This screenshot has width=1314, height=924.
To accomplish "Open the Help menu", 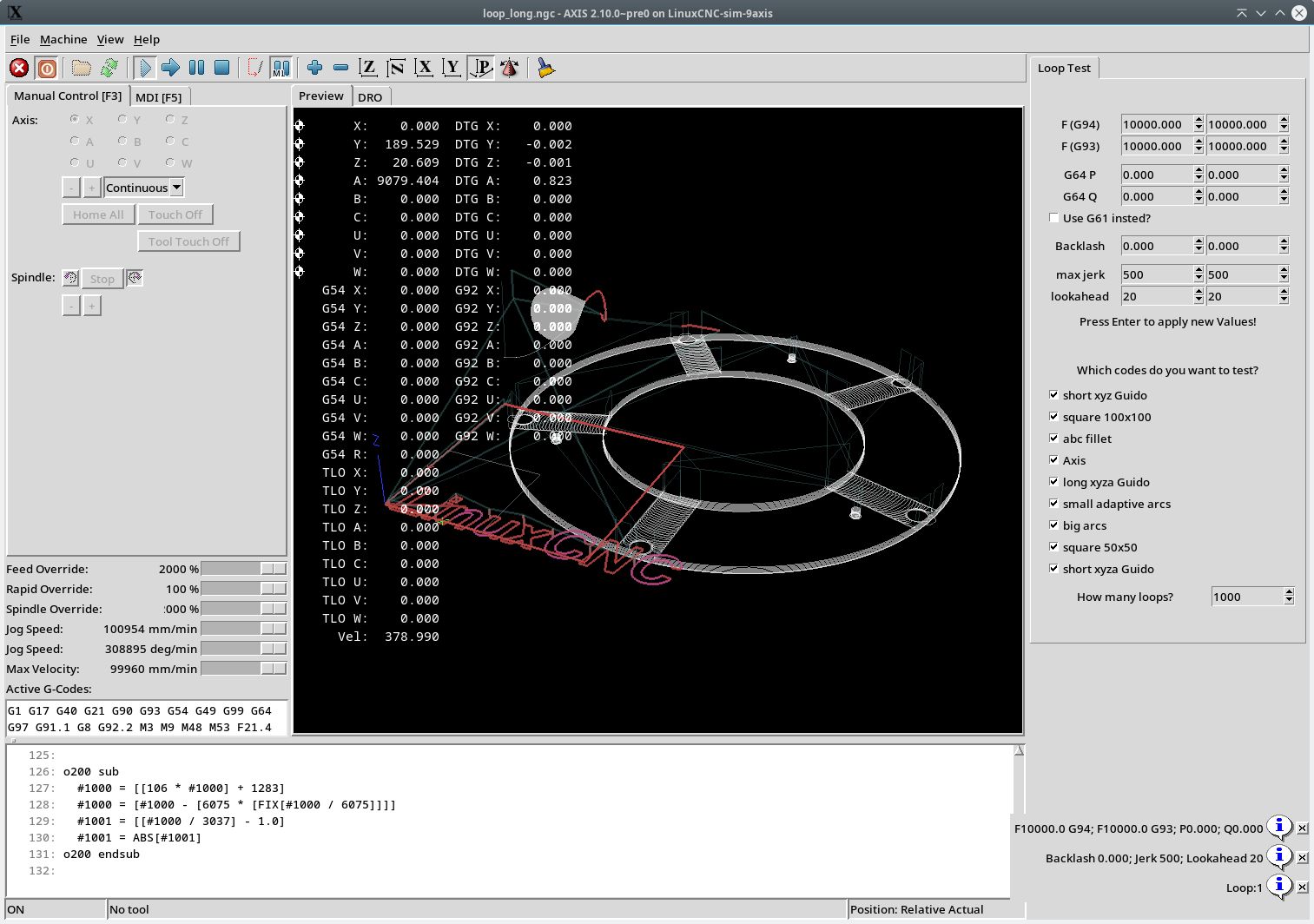I will tap(147, 39).
